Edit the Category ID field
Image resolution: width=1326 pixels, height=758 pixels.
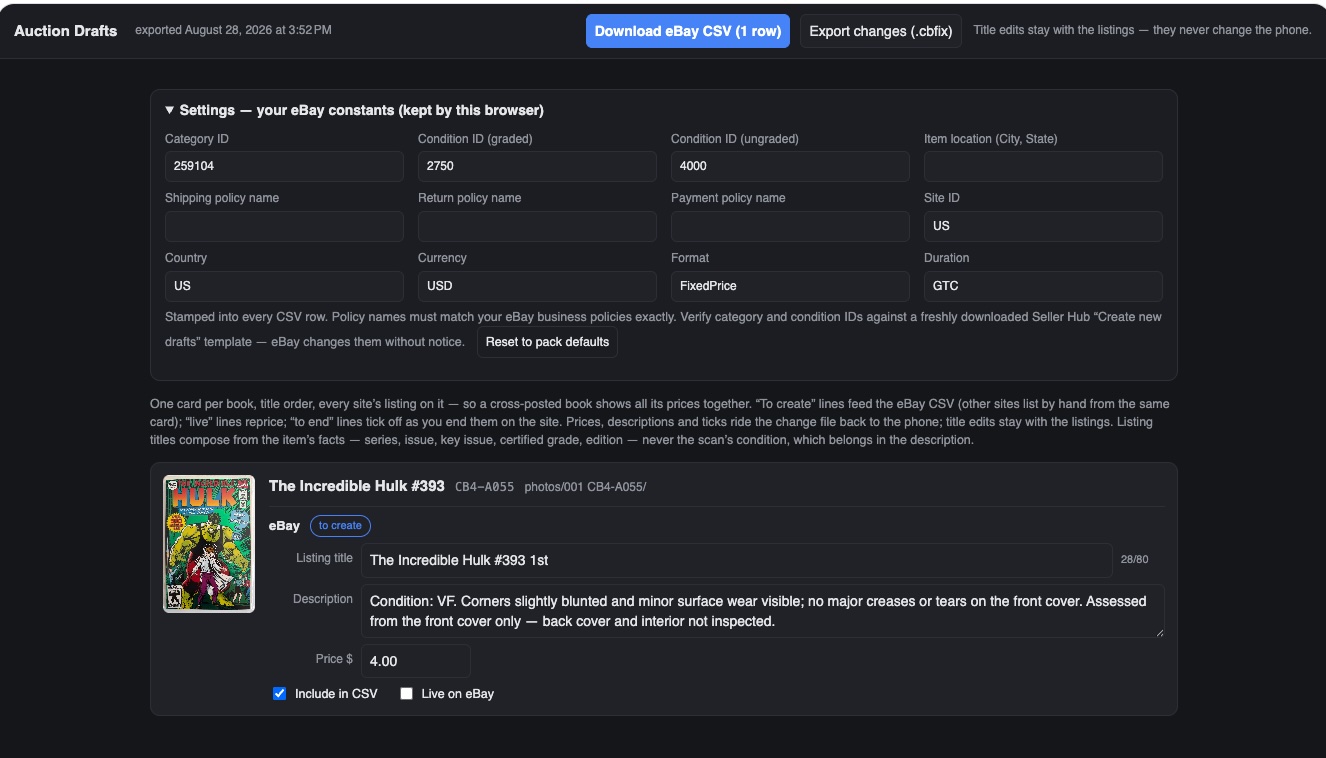click(x=284, y=166)
